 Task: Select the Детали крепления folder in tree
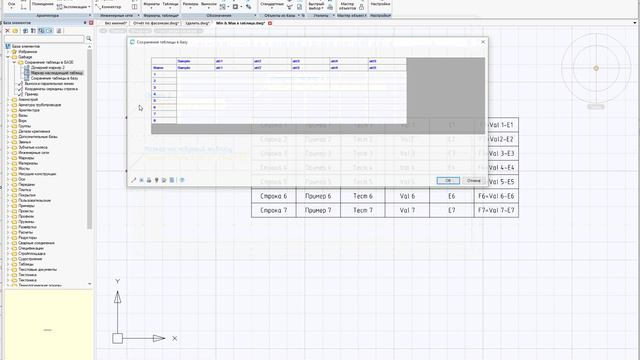tap(34, 131)
